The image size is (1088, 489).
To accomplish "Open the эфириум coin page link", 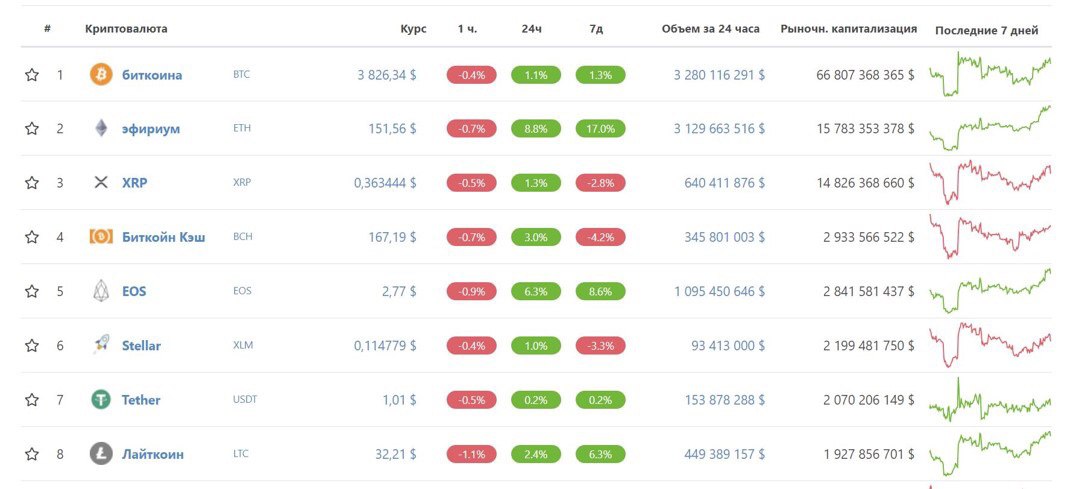I will coord(151,129).
